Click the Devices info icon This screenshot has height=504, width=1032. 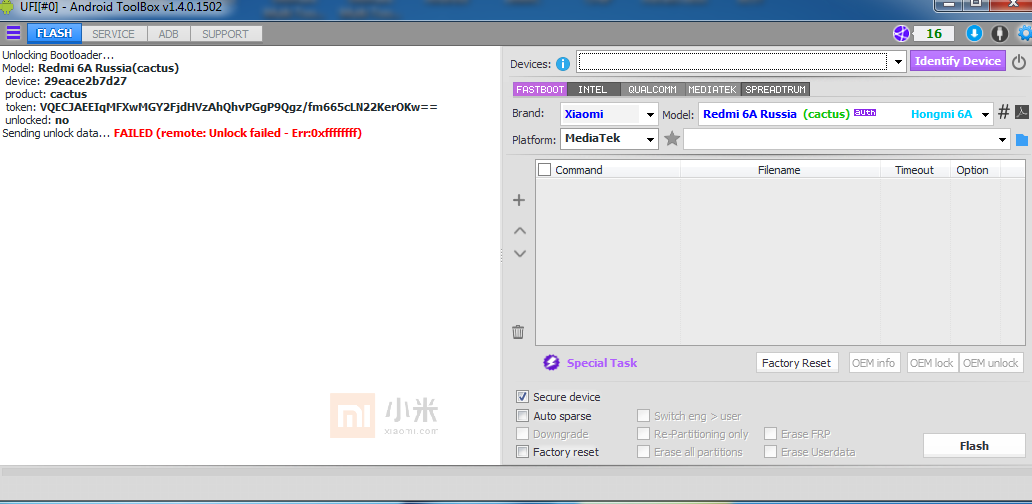point(563,64)
